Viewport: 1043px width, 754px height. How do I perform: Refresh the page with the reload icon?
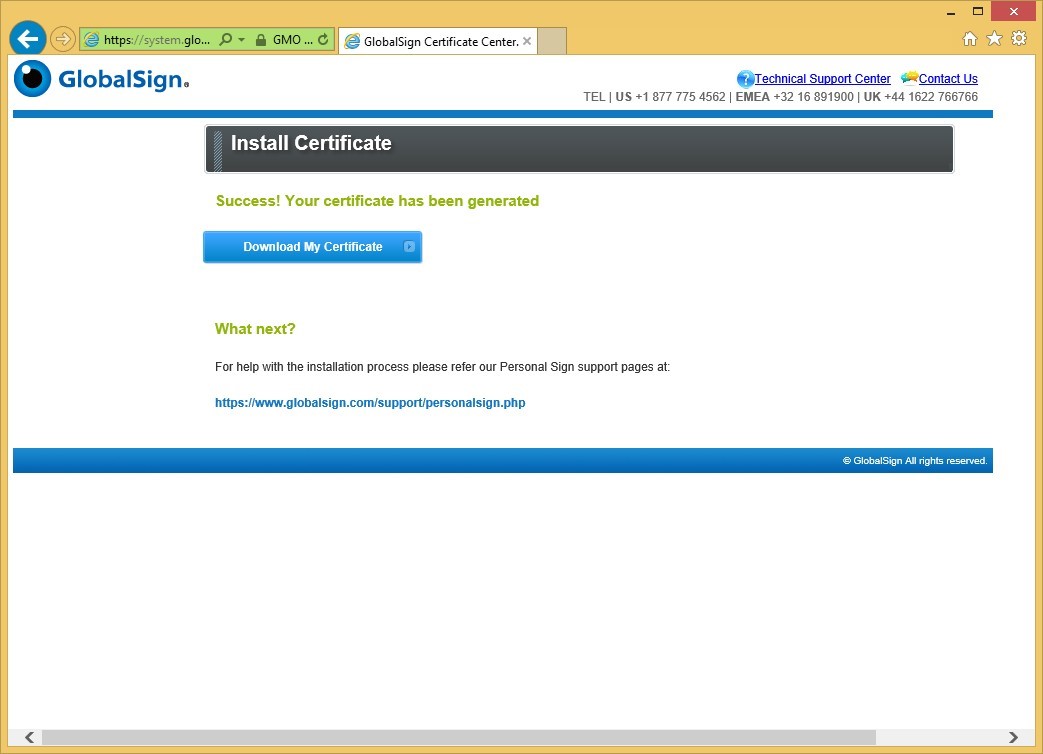323,39
